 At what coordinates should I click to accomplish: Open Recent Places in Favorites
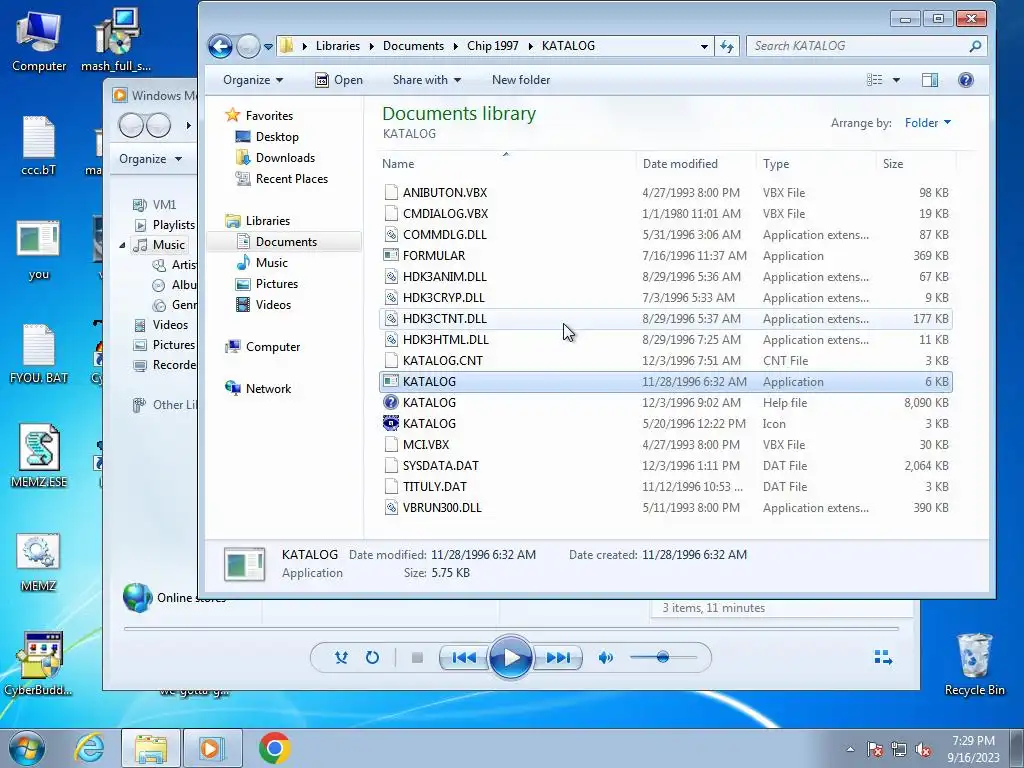coord(291,179)
